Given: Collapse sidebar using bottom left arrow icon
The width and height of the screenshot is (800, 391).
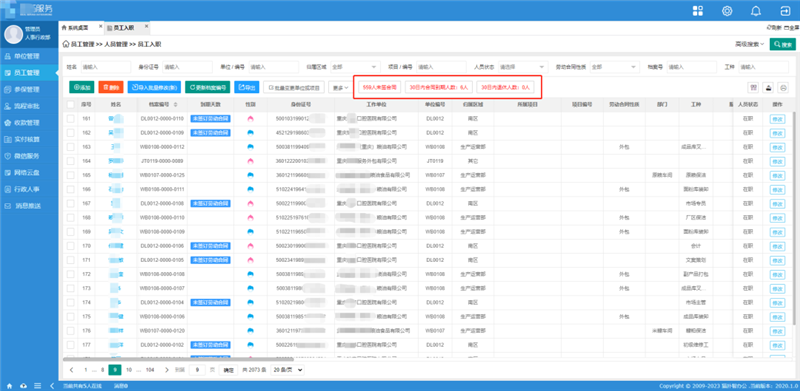Looking at the screenshot, I should 52,385.
